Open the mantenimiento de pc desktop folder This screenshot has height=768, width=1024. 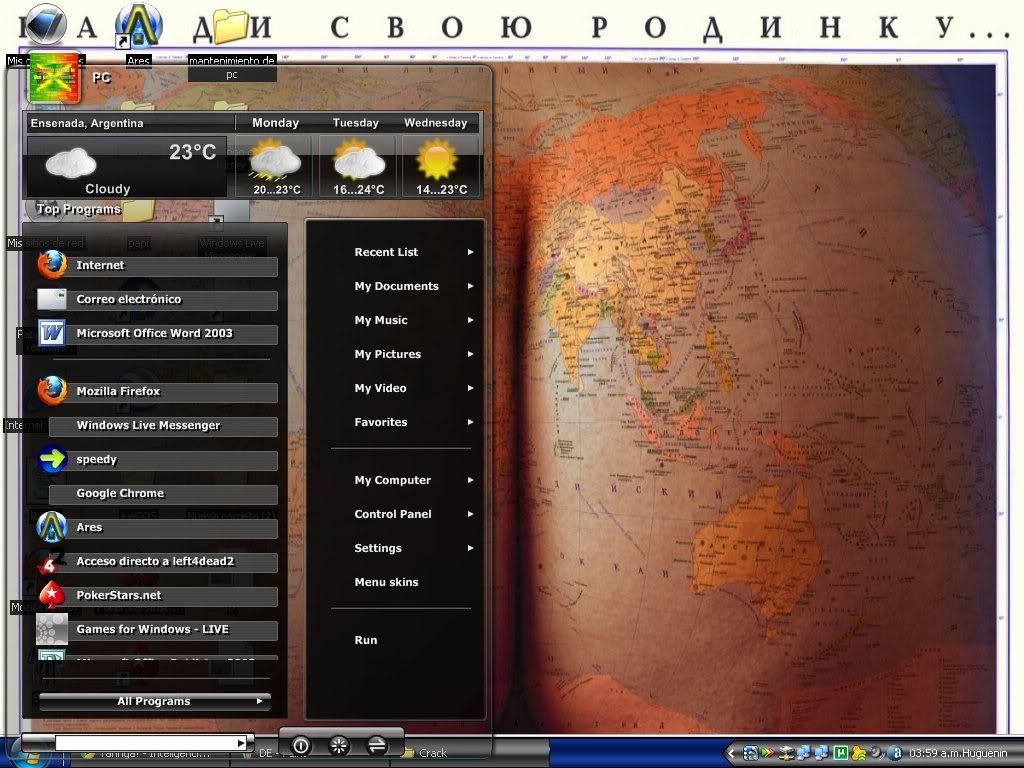231,27
